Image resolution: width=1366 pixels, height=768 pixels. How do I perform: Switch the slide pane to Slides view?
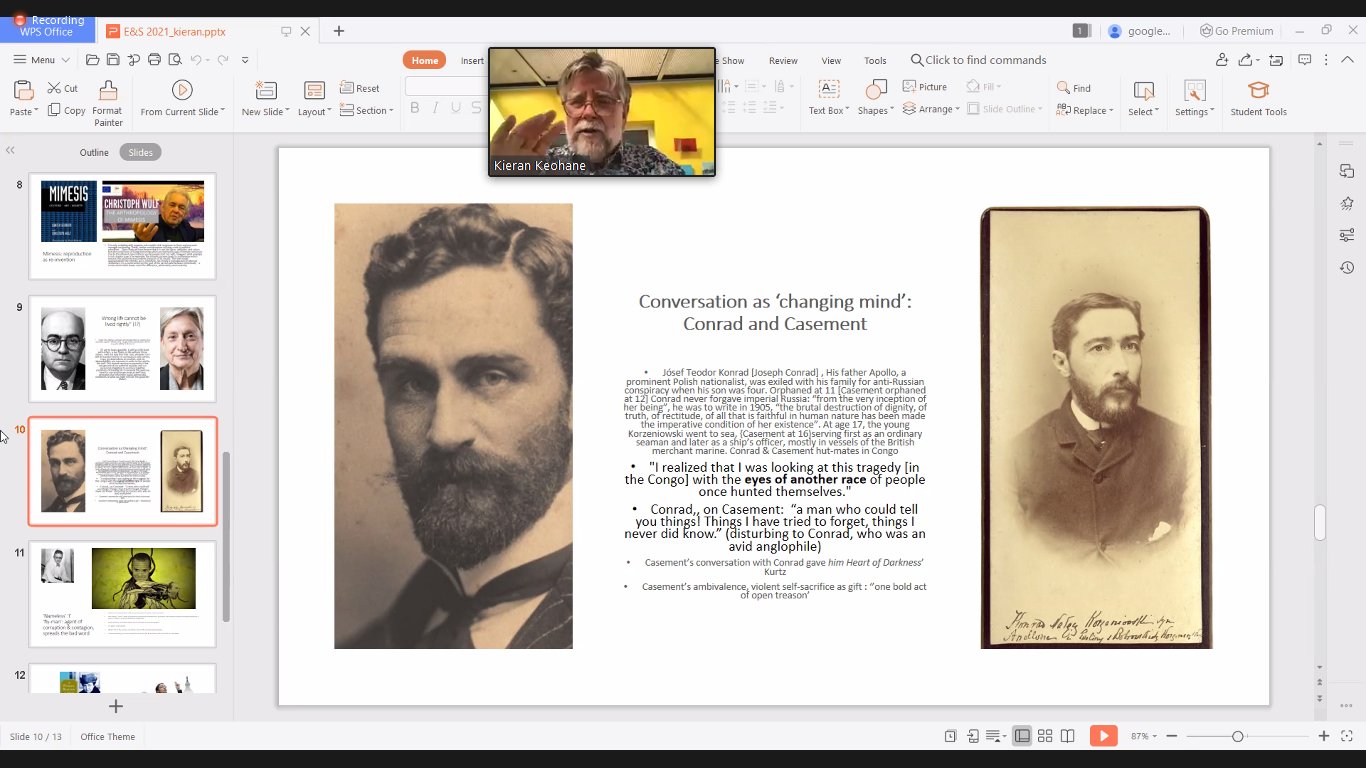(x=141, y=152)
